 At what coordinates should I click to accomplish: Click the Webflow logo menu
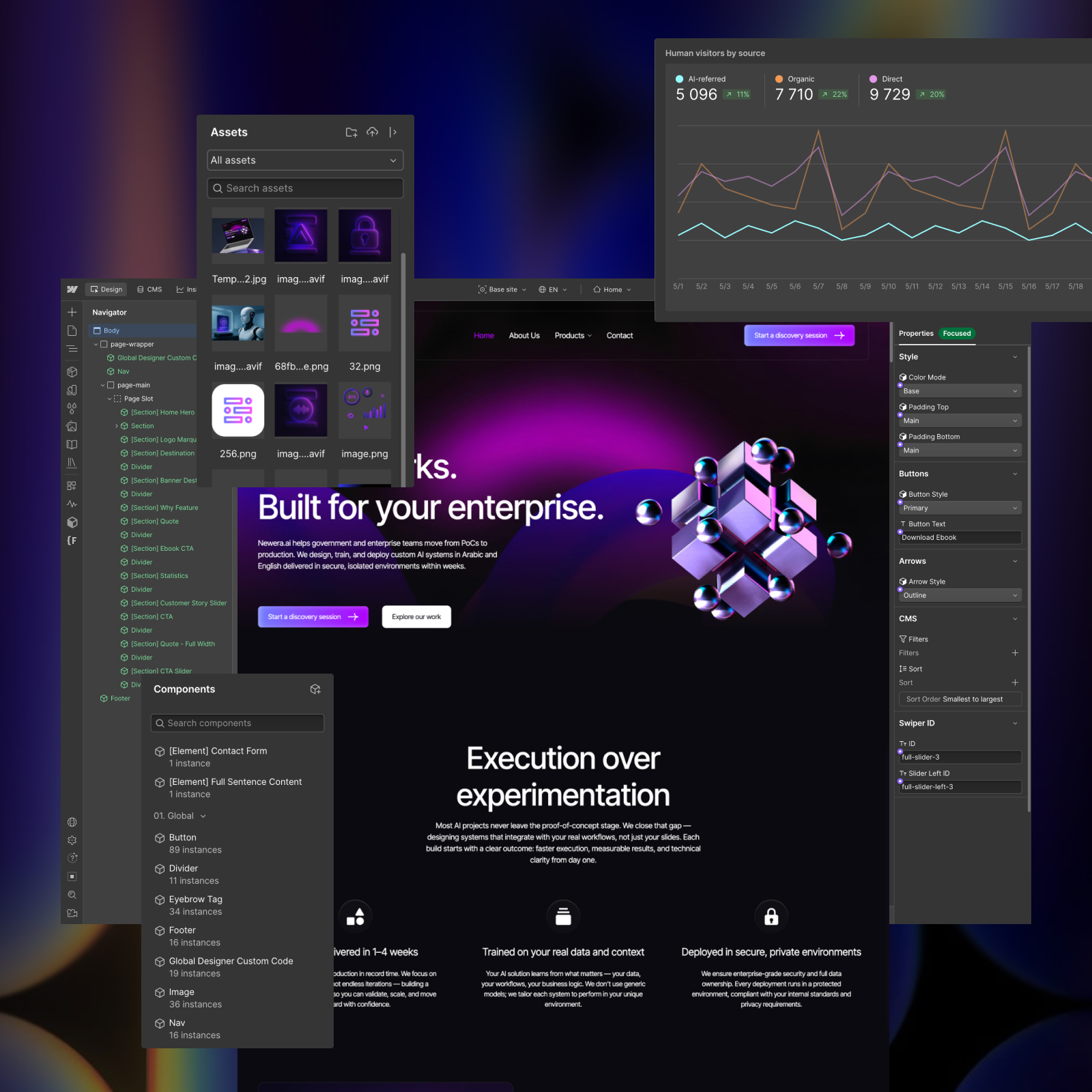click(x=72, y=289)
